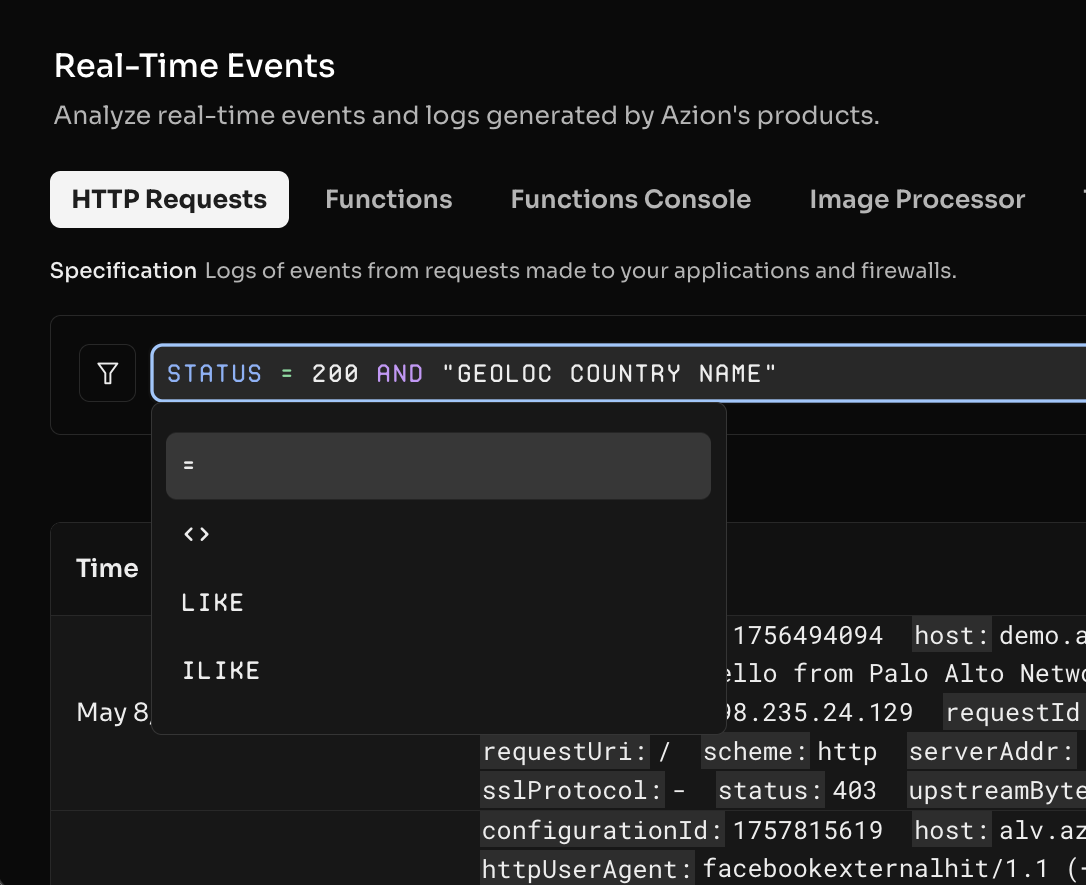
Task: Click the filter funnel icon
Action: click(107, 373)
